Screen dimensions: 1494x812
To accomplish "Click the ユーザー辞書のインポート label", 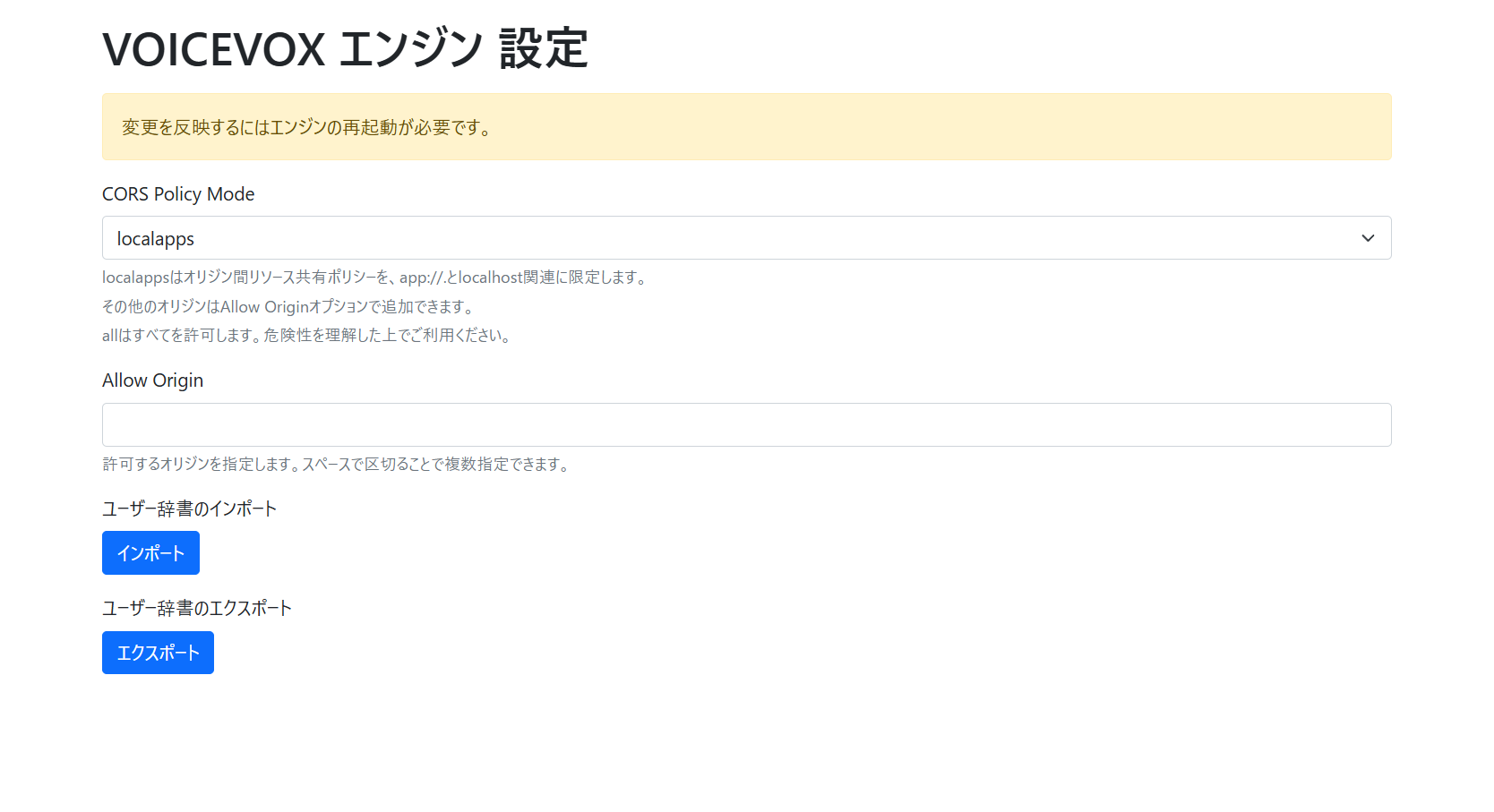I will (190, 509).
